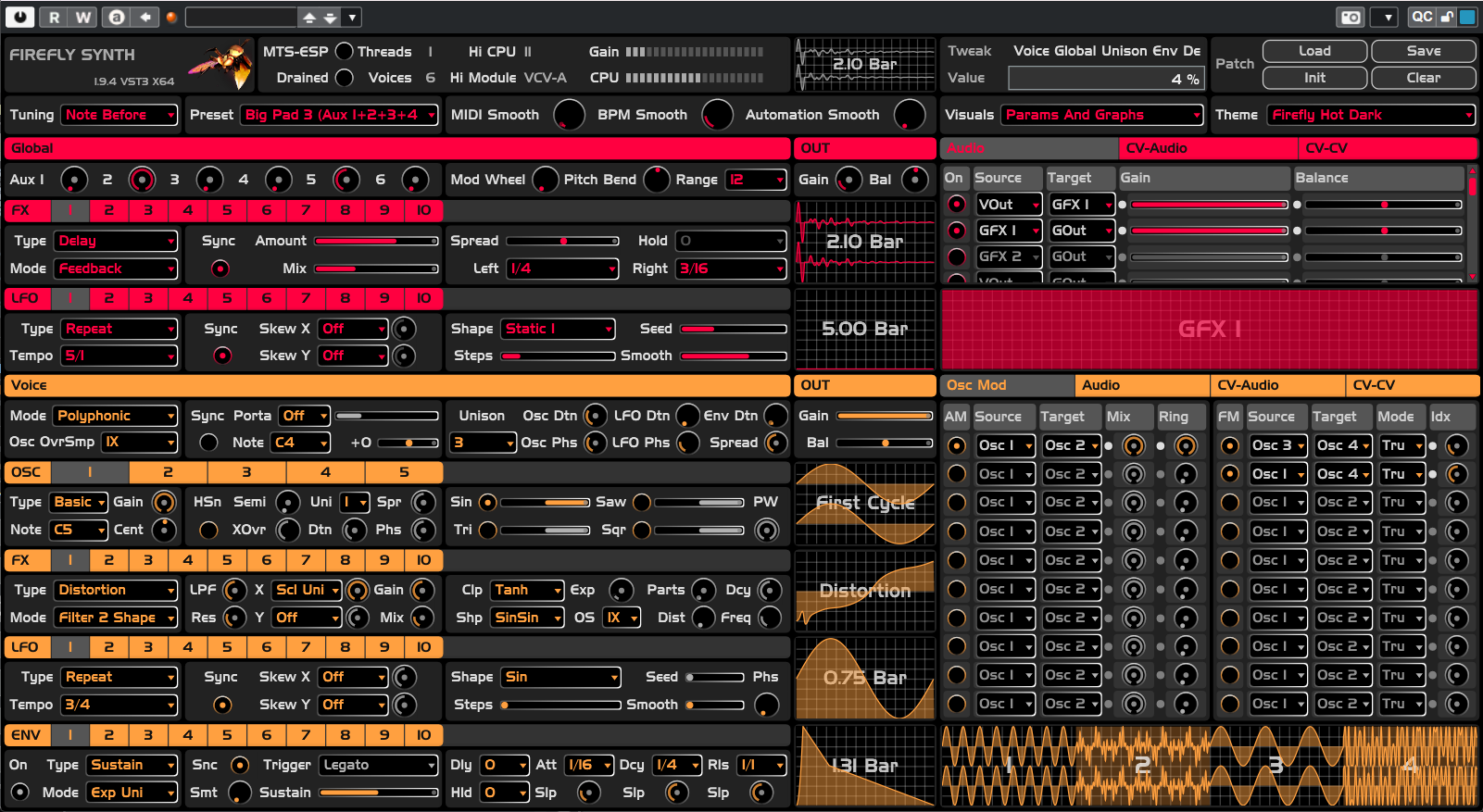
Task: Click the camera snapshot icon
Action: coord(1351,18)
